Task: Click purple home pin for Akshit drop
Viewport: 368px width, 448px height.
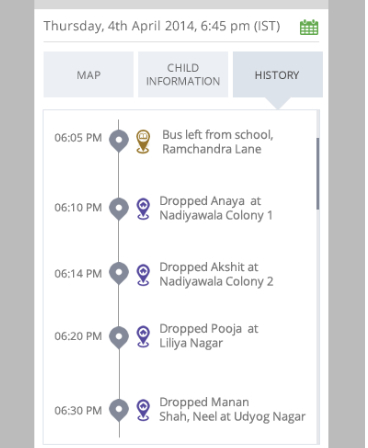Action: (143, 275)
